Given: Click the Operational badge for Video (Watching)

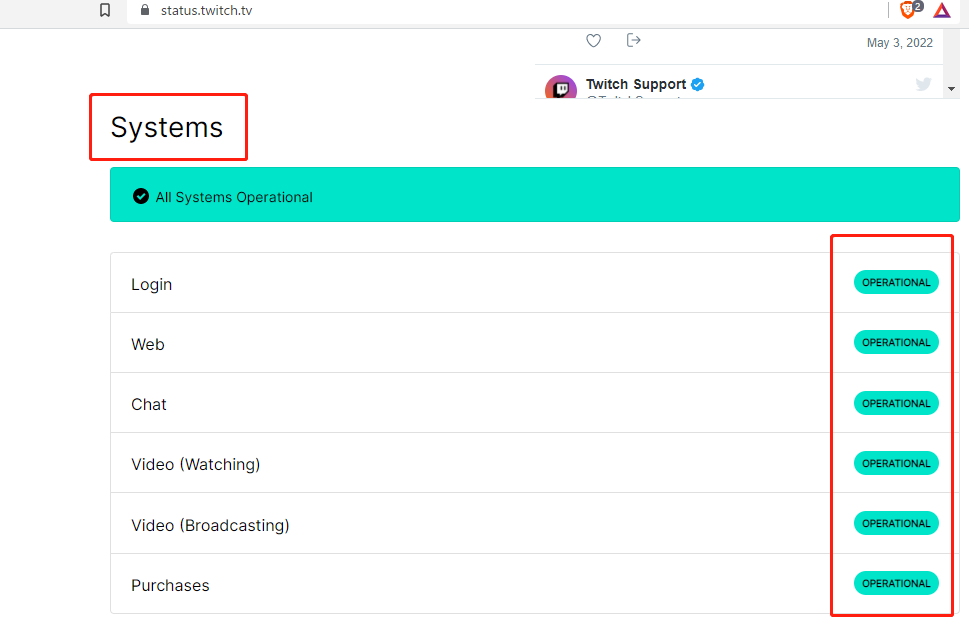Looking at the screenshot, I should (x=896, y=463).
